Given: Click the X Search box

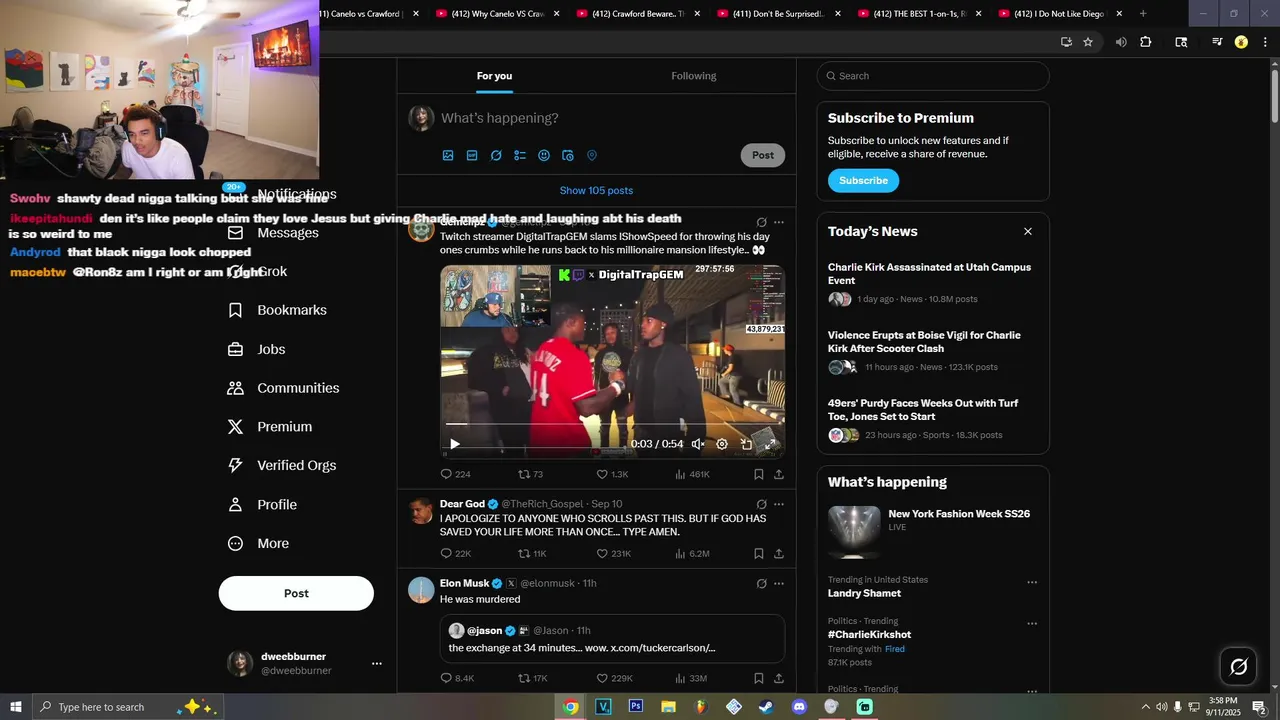Looking at the screenshot, I should click(933, 76).
